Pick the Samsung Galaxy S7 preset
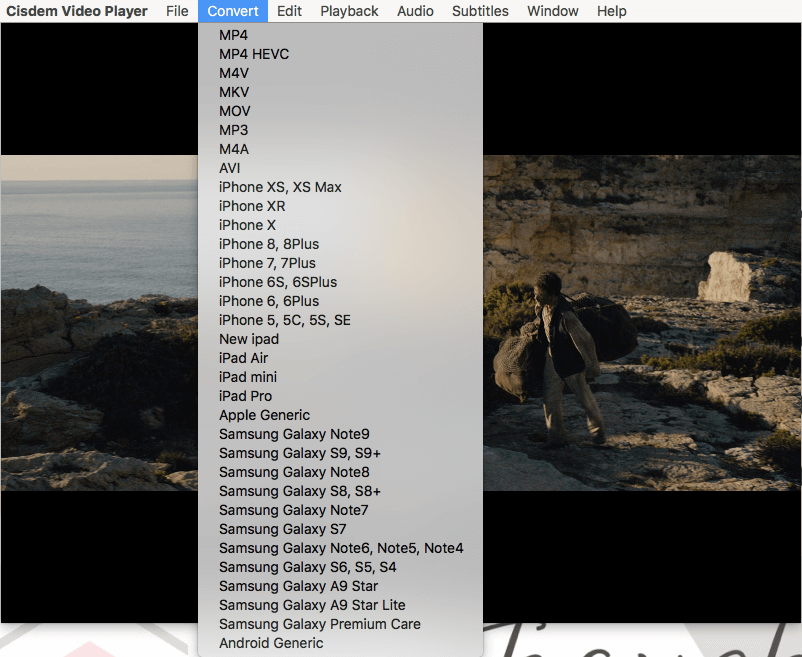This screenshot has width=802, height=657. click(x=340, y=529)
